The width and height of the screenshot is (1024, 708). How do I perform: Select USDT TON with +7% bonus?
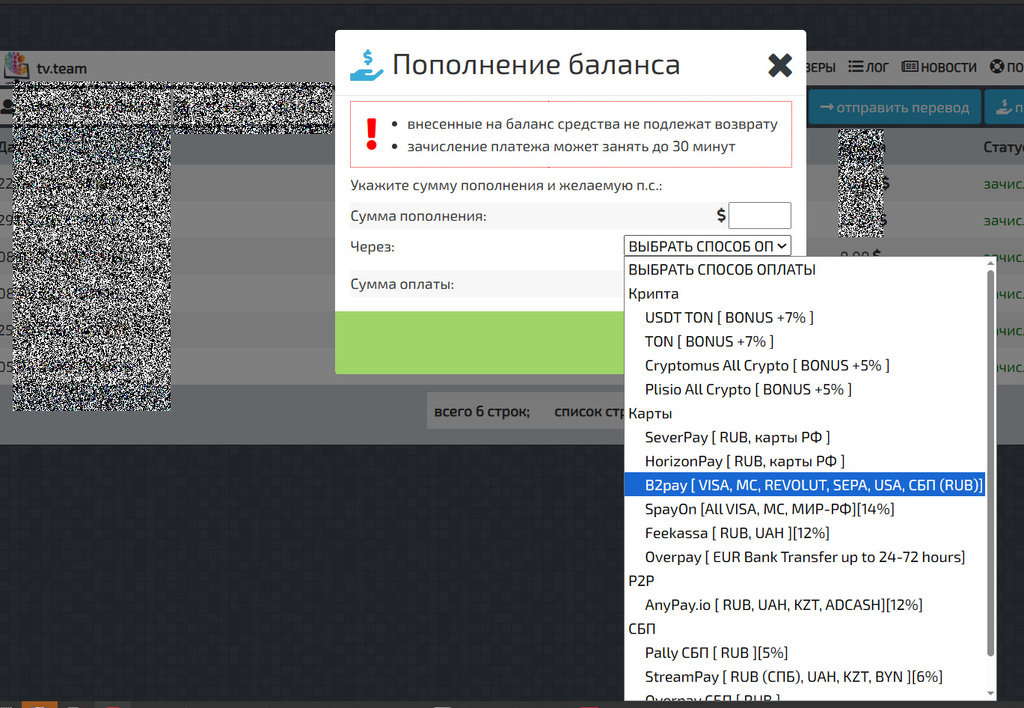point(729,317)
